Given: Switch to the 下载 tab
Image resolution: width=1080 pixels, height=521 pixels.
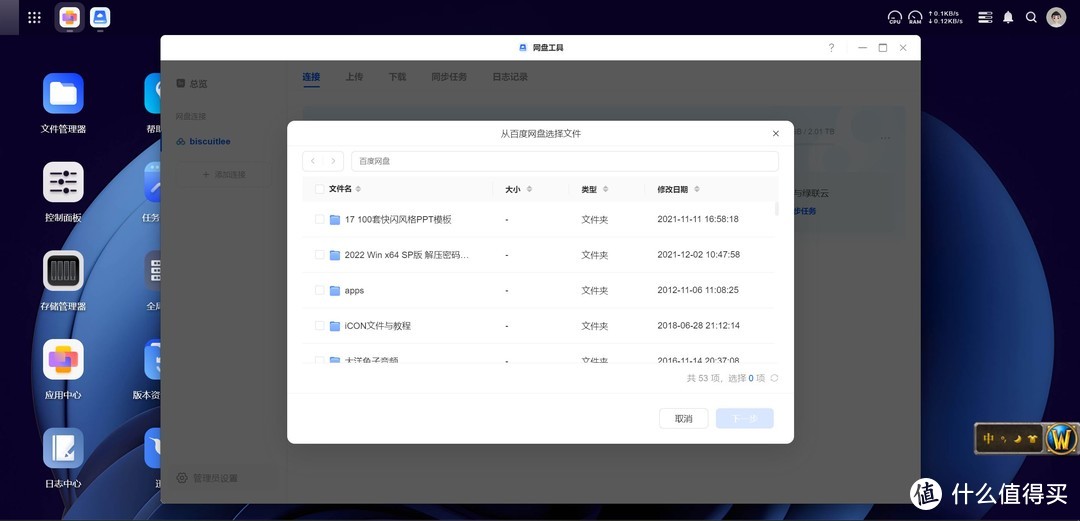Looking at the screenshot, I should [x=397, y=77].
